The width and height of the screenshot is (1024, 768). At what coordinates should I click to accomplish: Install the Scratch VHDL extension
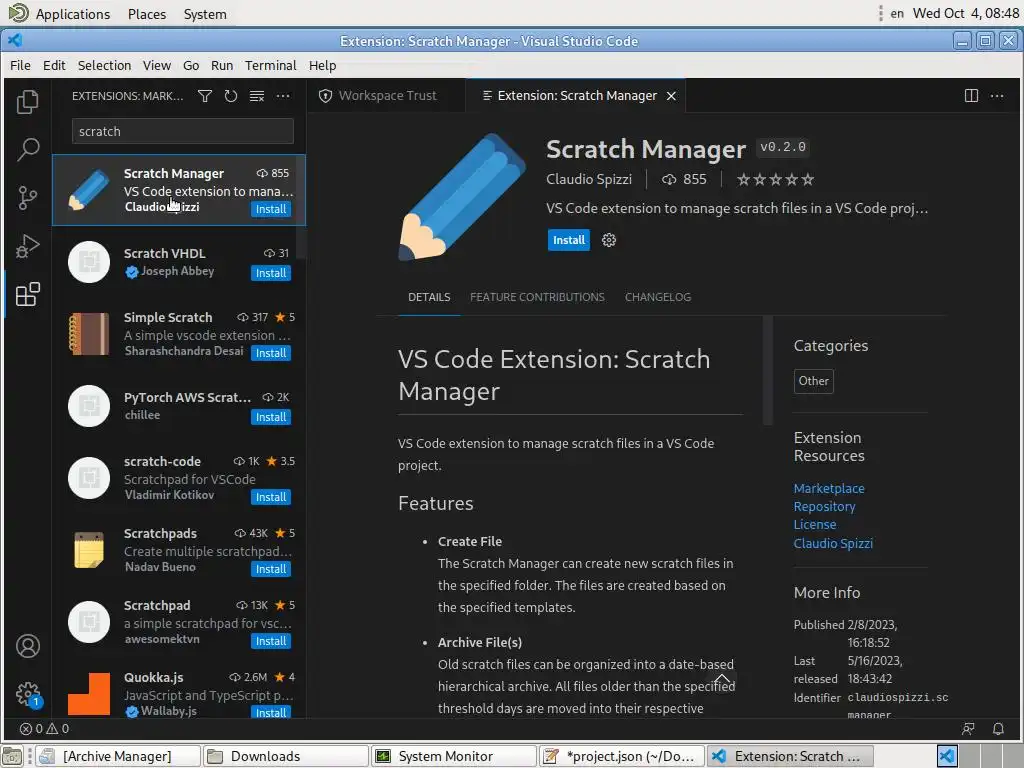270,273
